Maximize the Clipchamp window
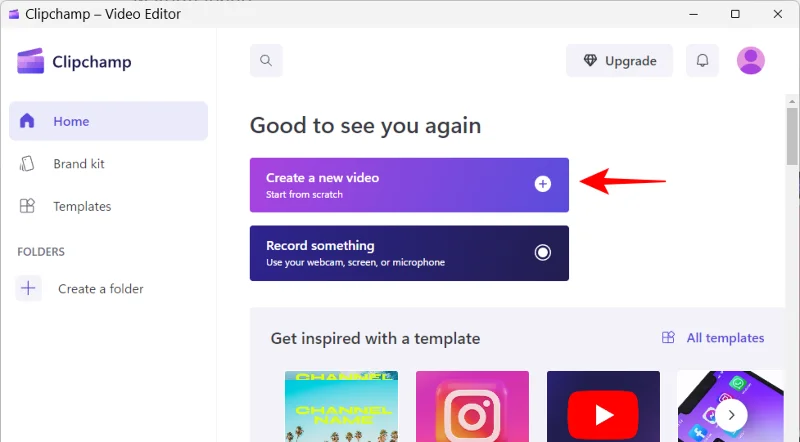Screen dimensions: 800x442 point(735,14)
